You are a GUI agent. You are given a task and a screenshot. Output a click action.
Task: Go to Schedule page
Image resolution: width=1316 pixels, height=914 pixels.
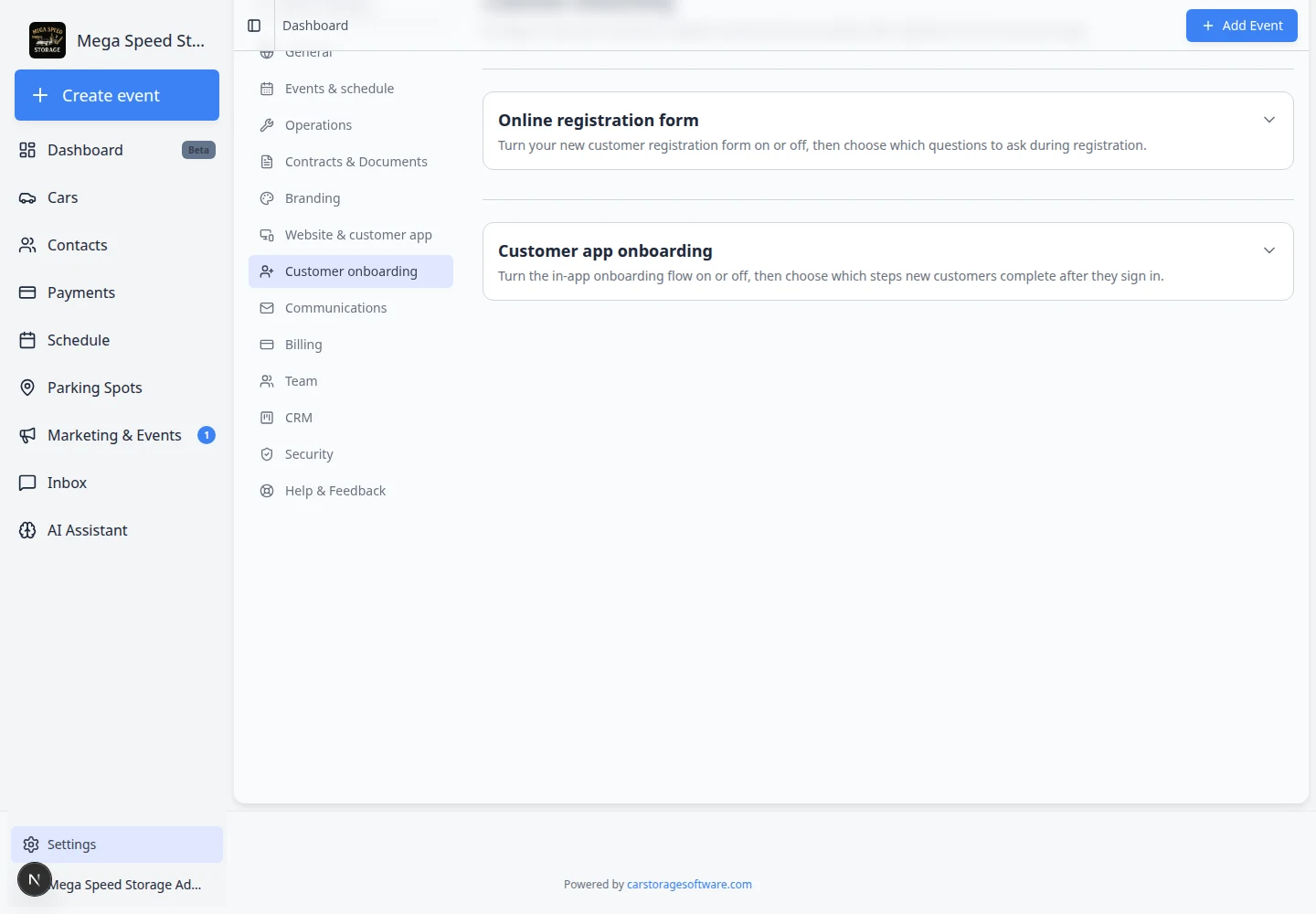tap(117, 340)
